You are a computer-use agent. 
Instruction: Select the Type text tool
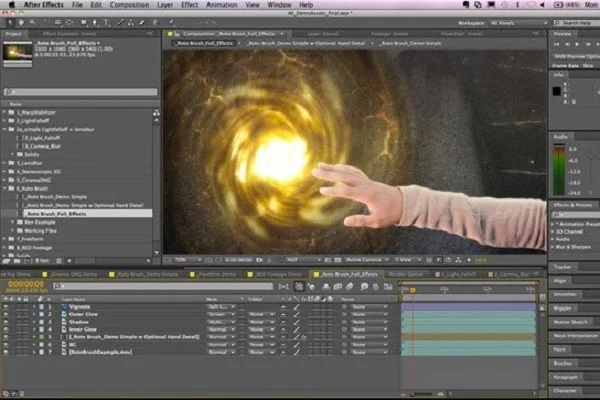point(106,23)
